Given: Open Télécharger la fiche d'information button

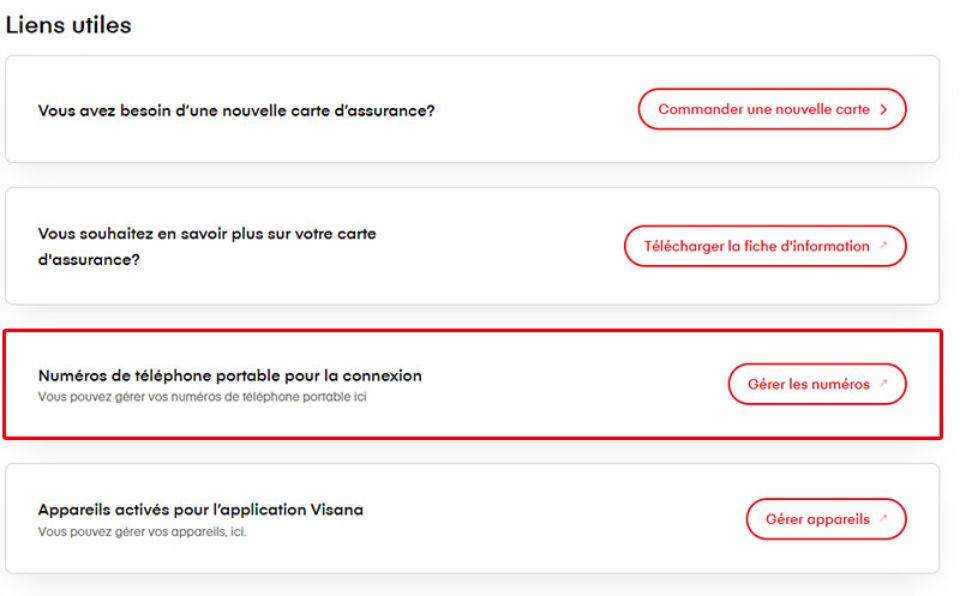Looking at the screenshot, I should point(756,246).
